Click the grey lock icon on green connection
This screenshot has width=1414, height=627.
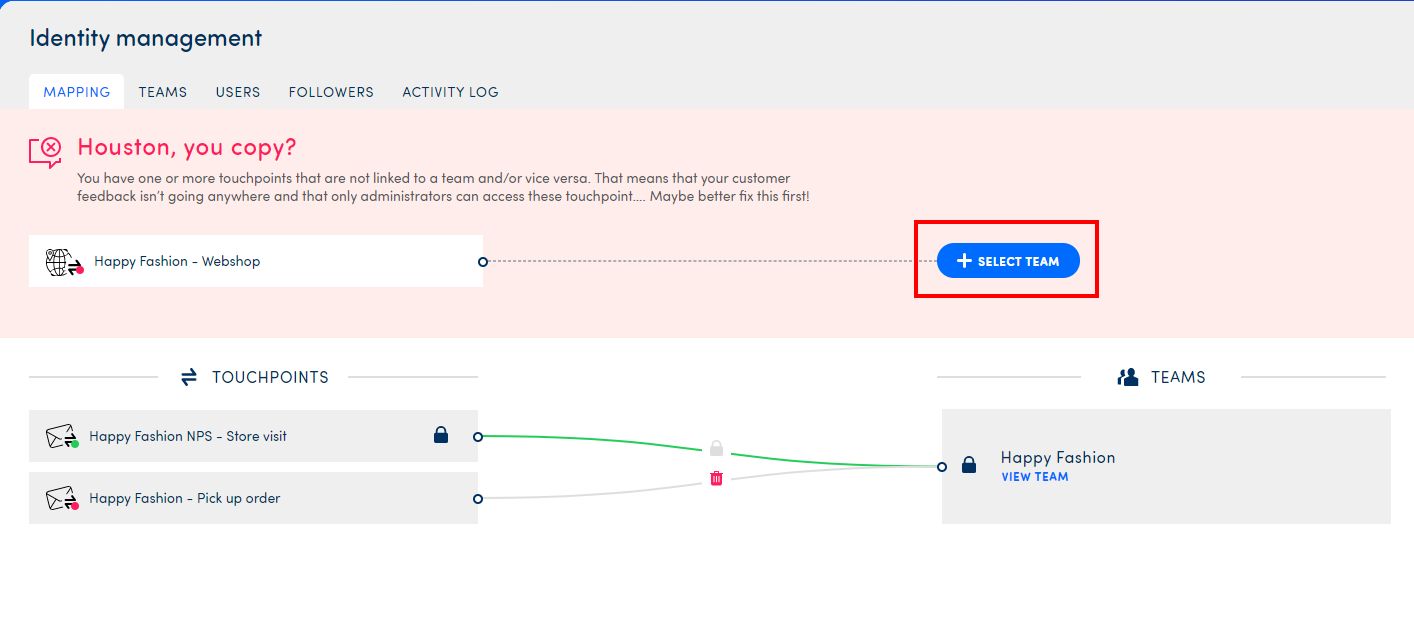tap(716, 448)
